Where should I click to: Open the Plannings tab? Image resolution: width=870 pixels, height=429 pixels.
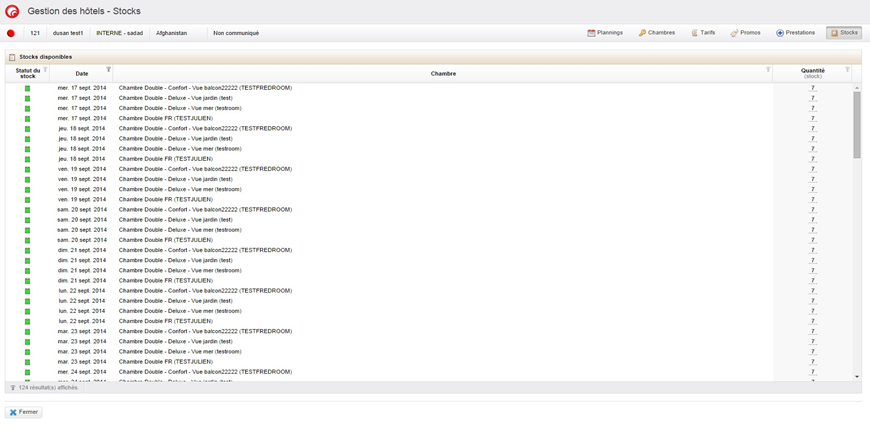coord(605,33)
